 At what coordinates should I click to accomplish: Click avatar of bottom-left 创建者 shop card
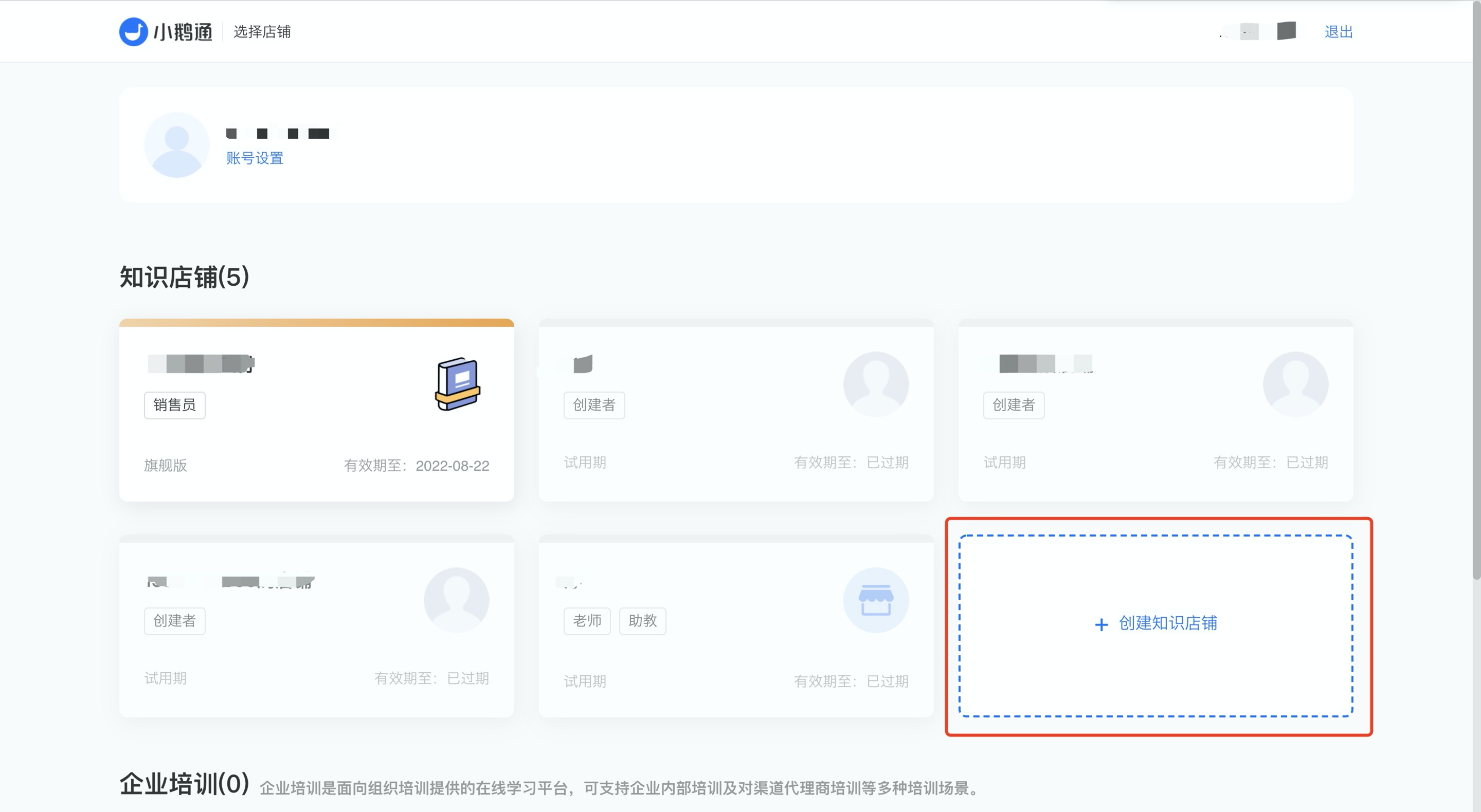click(457, 600)
